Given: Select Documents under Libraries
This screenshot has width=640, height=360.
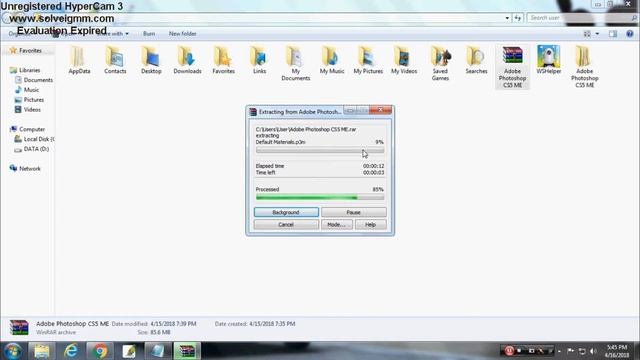Looking at the screenshot, I should (x=38, y=80).
